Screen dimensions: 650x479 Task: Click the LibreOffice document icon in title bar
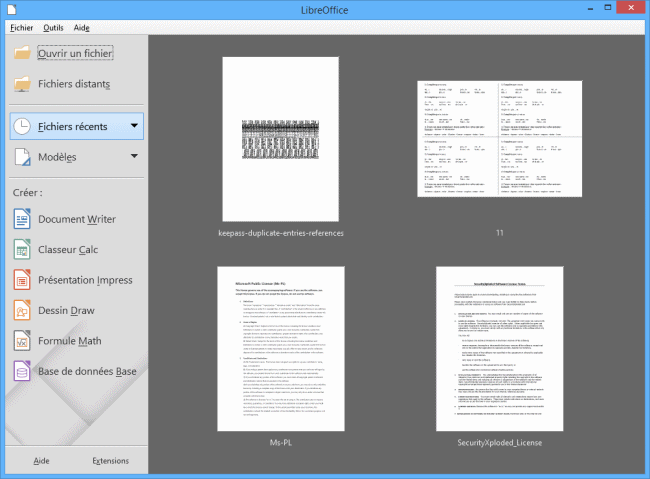12,9
